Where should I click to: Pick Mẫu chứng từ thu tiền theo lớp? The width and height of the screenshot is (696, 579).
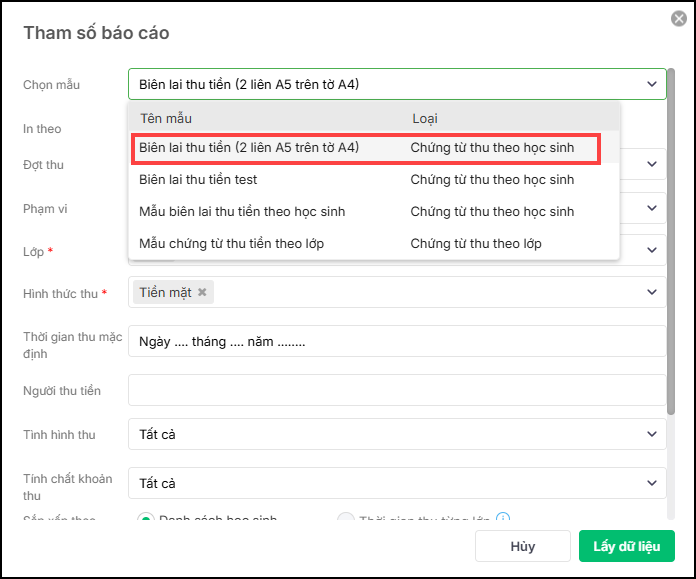pyautogui.click(x=231, y=244)
